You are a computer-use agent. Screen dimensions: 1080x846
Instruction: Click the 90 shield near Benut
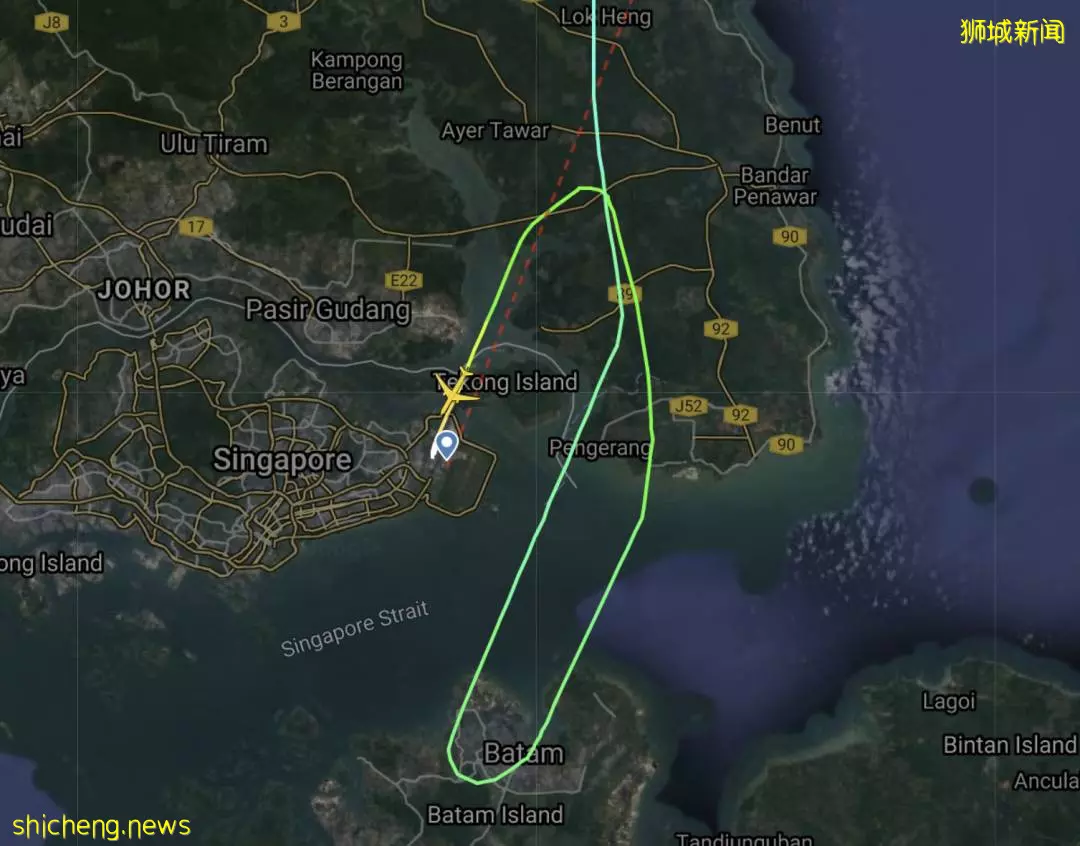click(x=789, y=237)
